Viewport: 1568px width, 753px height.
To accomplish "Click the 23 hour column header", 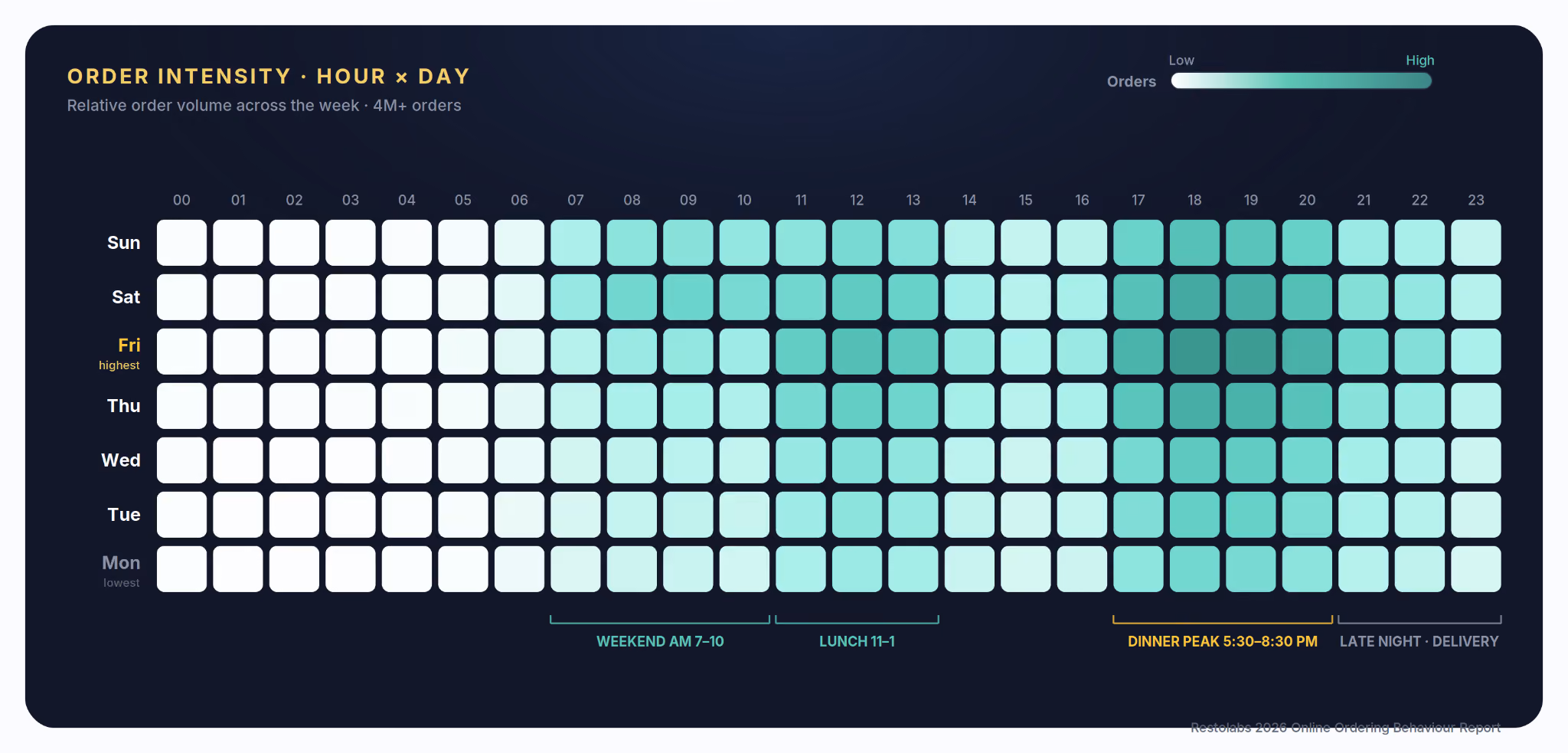I will pyautogui.click(x=1476, y=200).
